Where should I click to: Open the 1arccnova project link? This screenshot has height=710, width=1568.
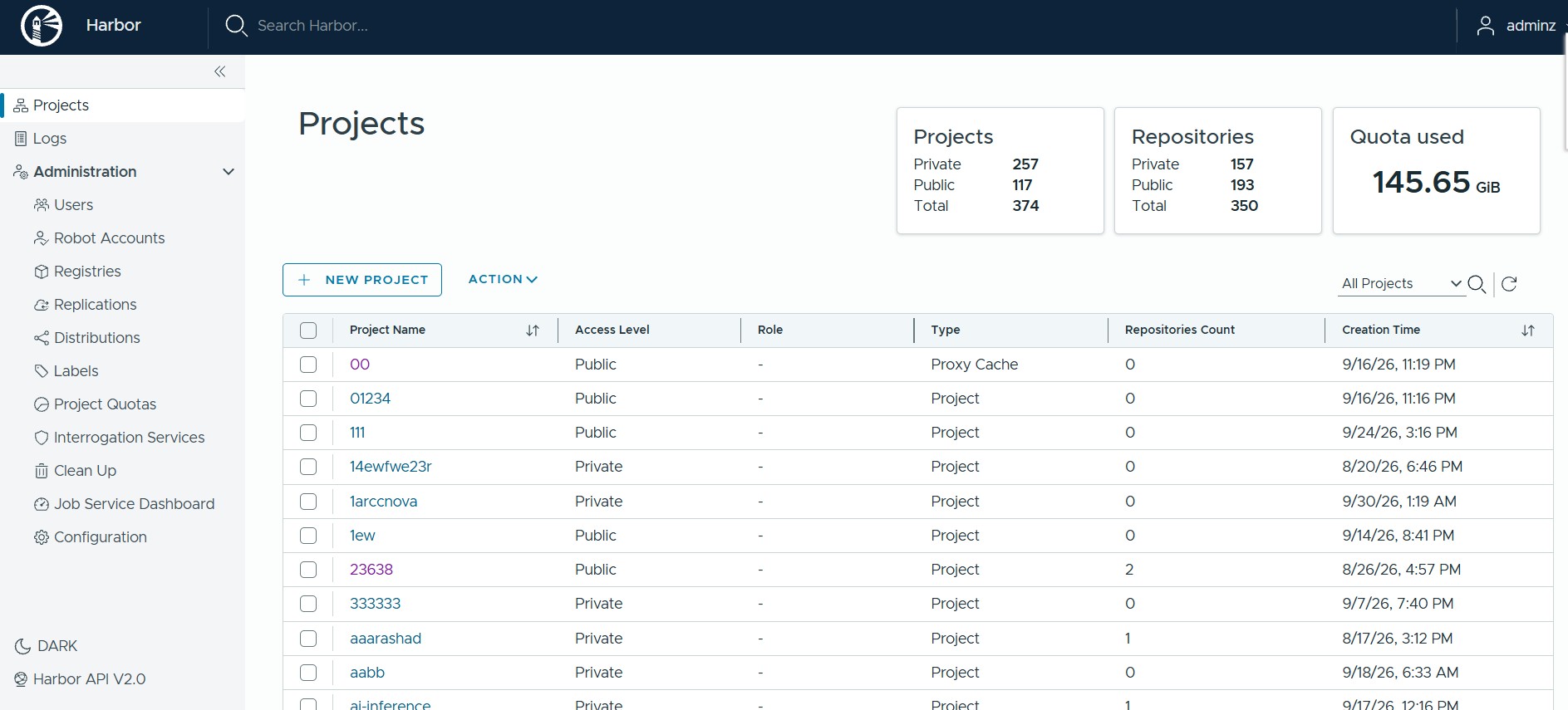click(383, 502)
